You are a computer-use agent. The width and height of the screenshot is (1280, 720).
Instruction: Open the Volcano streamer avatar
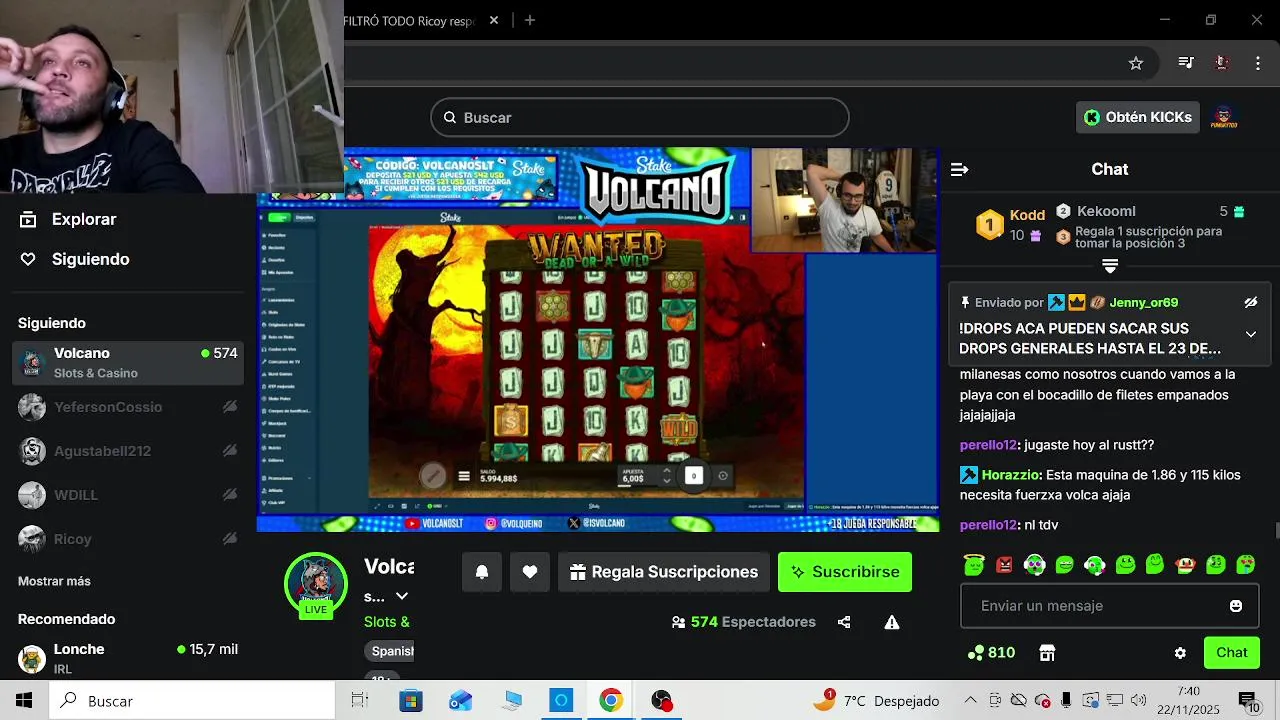[316, 582]
